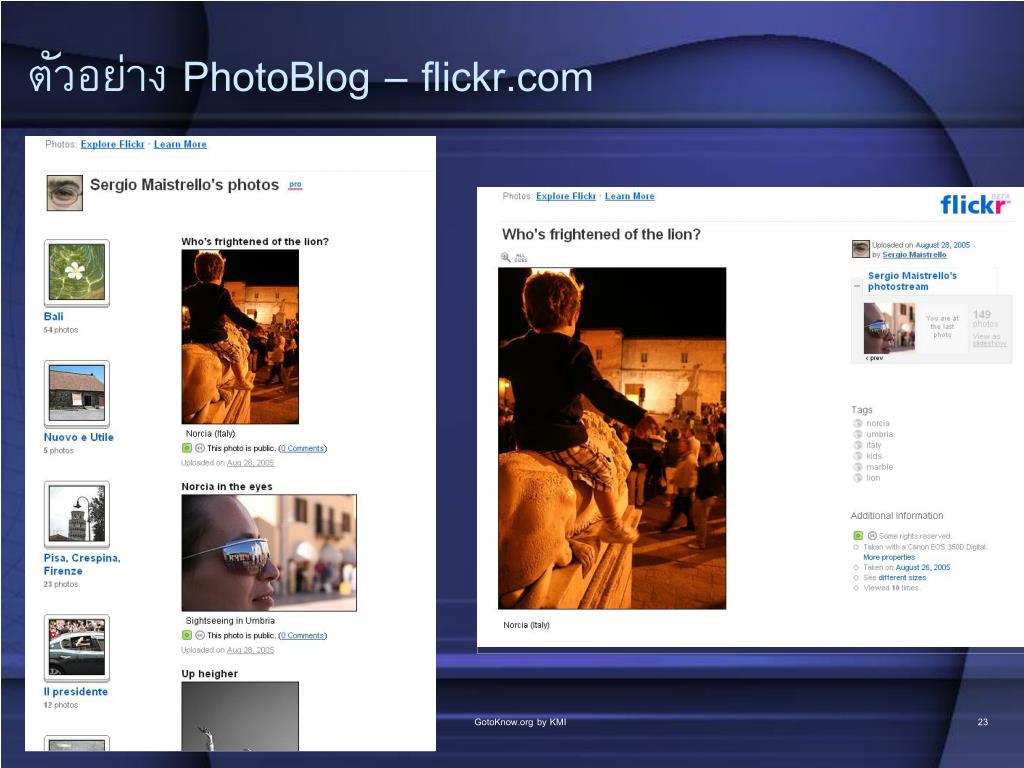Go to the prev photo in the photostream
Viewport: 1024px width, 768px height.
pyautogui.click(x=874, y=358)
